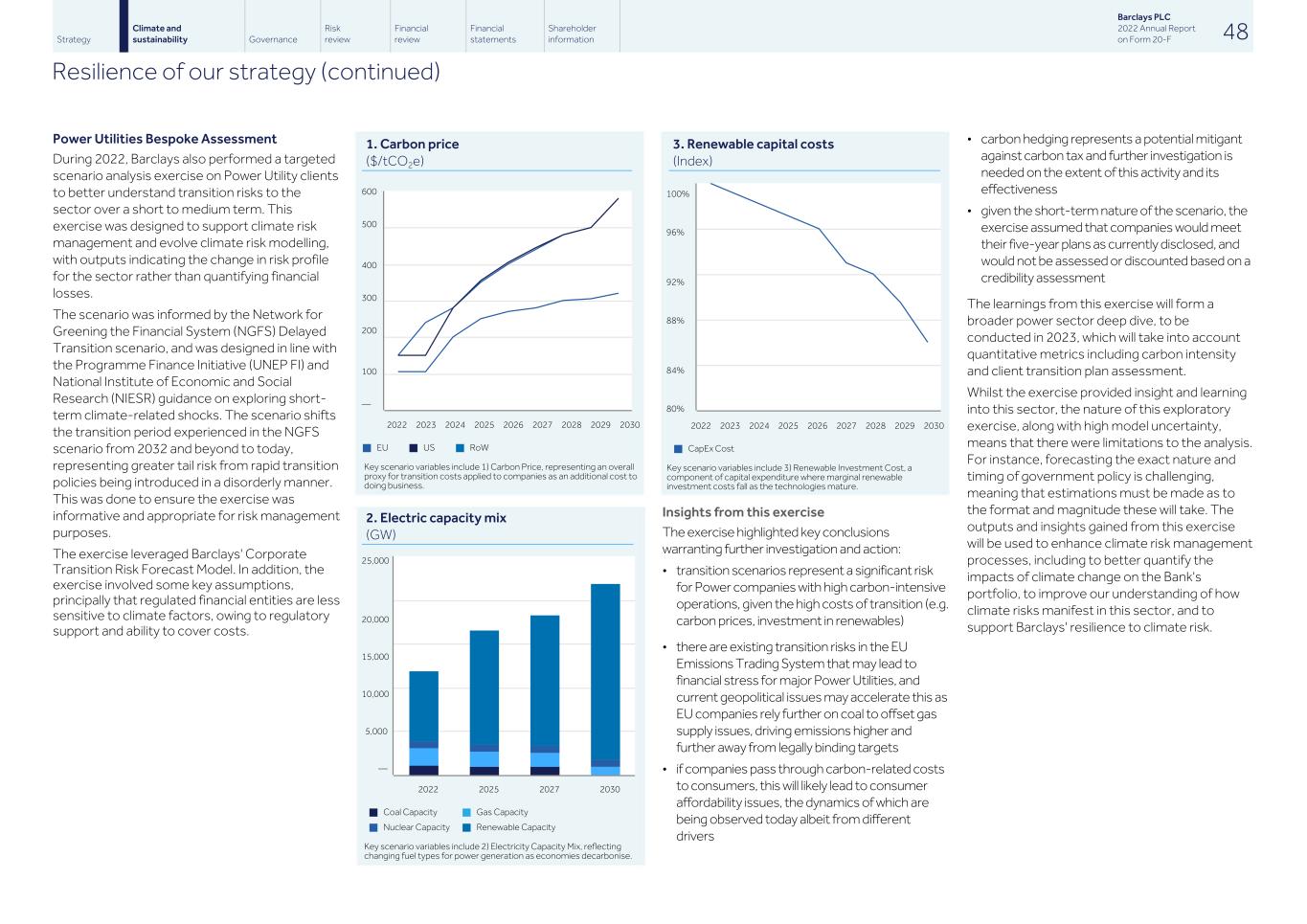The image size is (1307, 924).
Task: Click the Renewable Capacity legend swatch
Action: (x=466, y=827)
